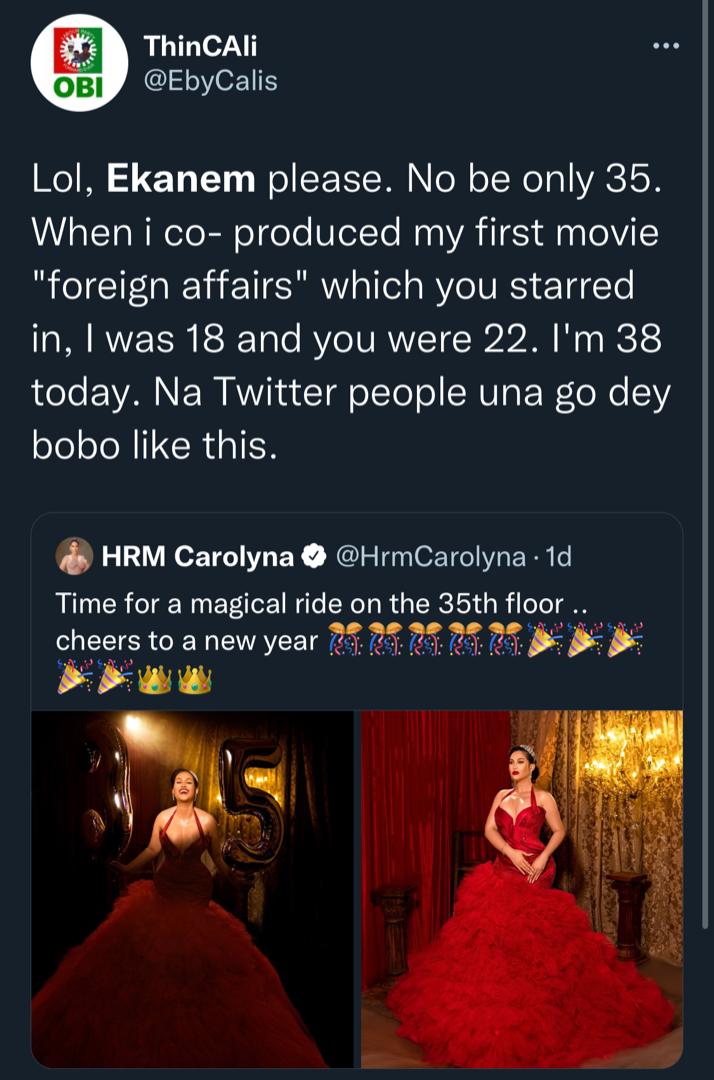Click the ThinCAli display name
The width and height of the screenshot is (714, 1080).
[200, 45]
